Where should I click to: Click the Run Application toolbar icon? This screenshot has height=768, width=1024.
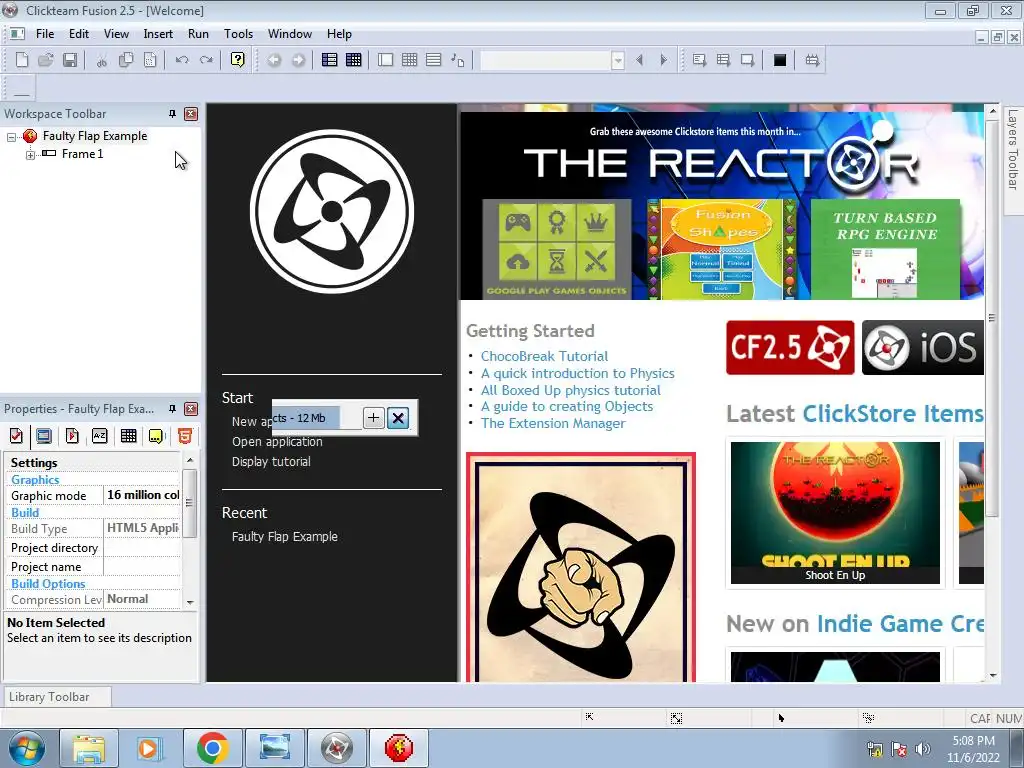click(x=724, y=60)
